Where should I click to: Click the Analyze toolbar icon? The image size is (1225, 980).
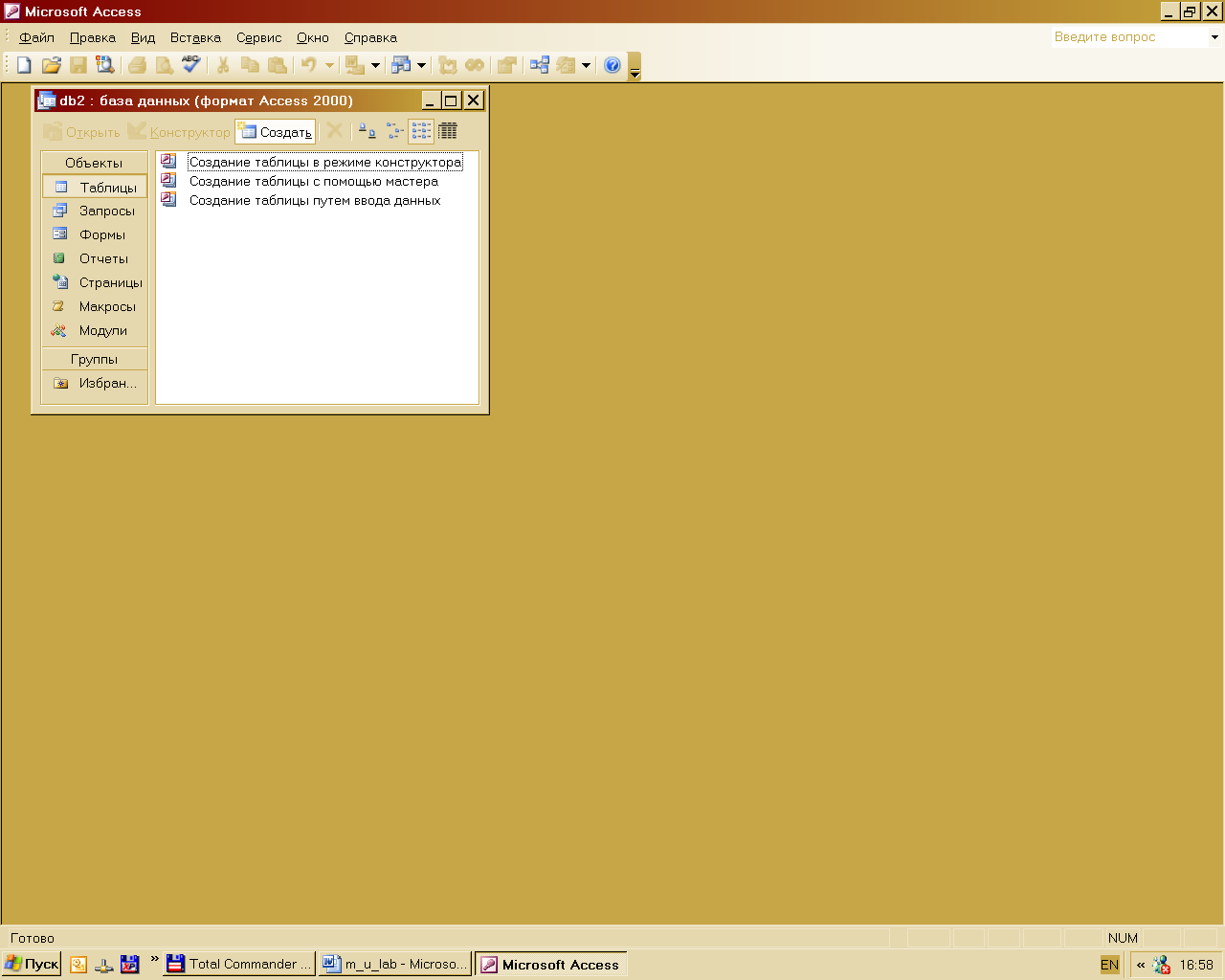point(401,65)
